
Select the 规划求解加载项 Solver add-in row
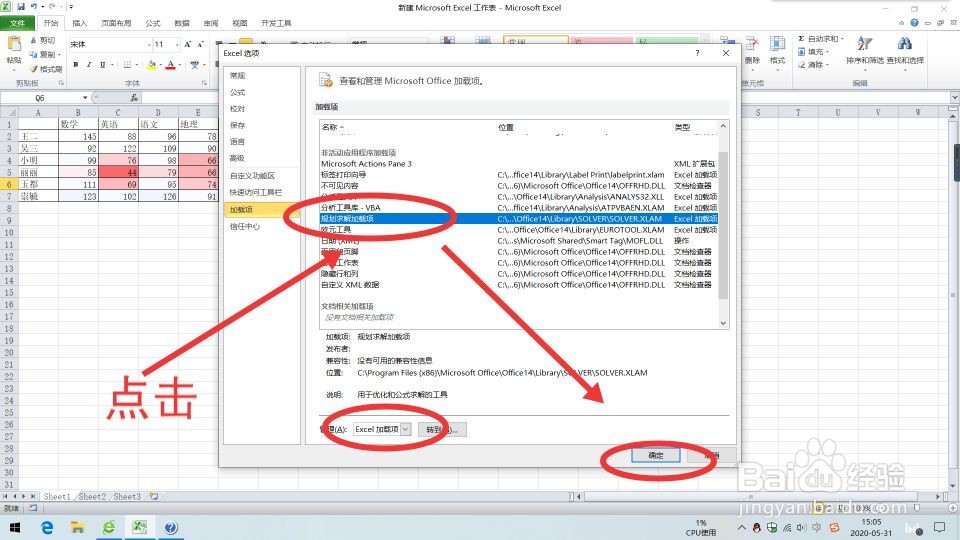coord(519,219)
